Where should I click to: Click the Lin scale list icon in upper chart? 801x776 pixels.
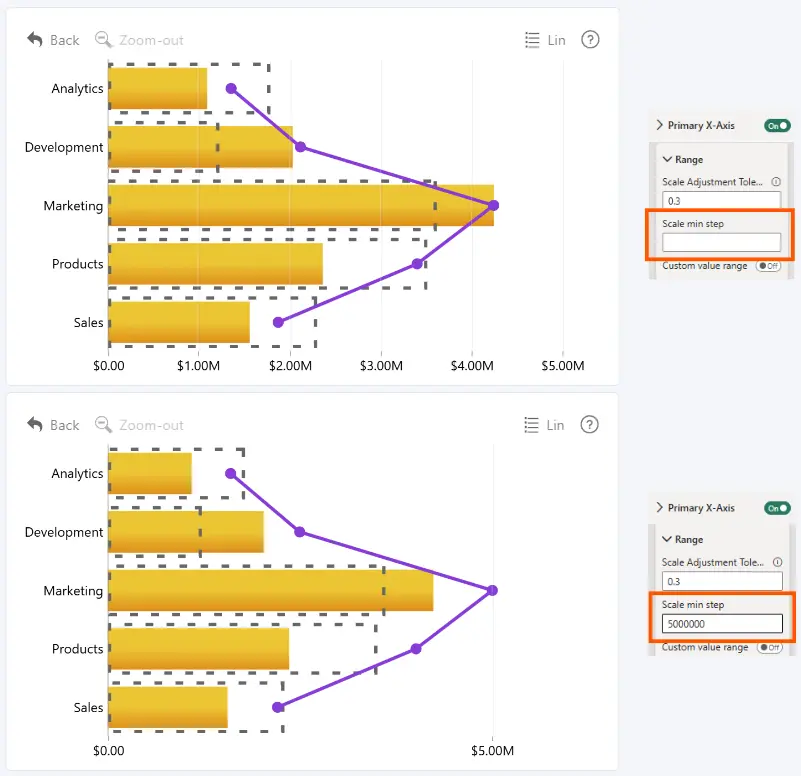pos(532,40)
